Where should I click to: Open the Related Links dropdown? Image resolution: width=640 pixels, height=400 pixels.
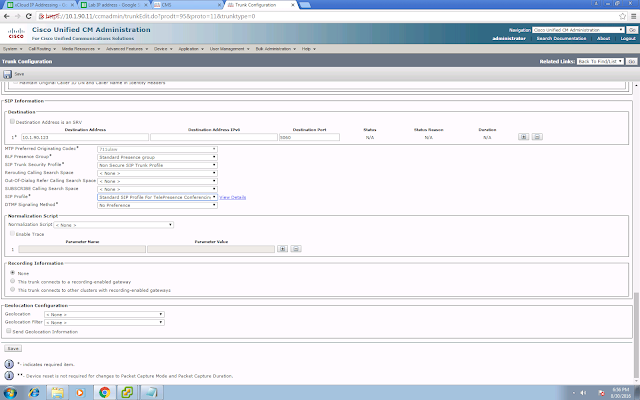600,61
